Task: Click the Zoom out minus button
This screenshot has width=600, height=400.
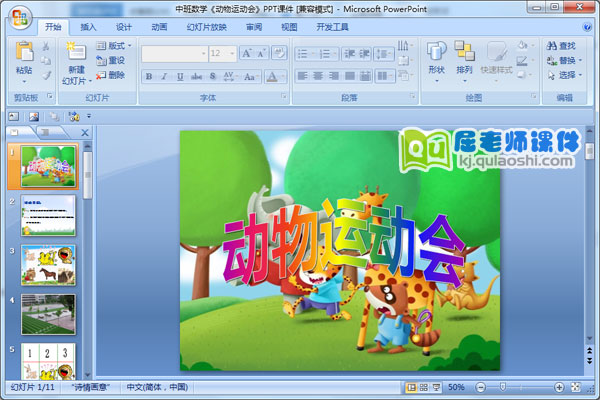Action: (481, 387)
